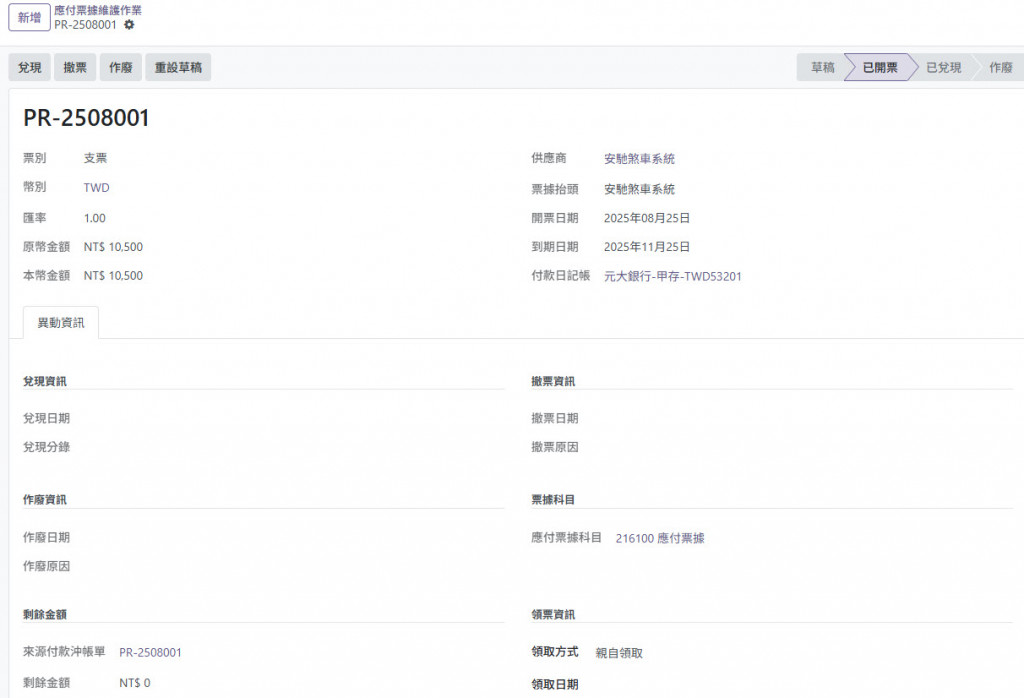Click 開票日期 value 2025年08月25日

click(x=647, y=218)
